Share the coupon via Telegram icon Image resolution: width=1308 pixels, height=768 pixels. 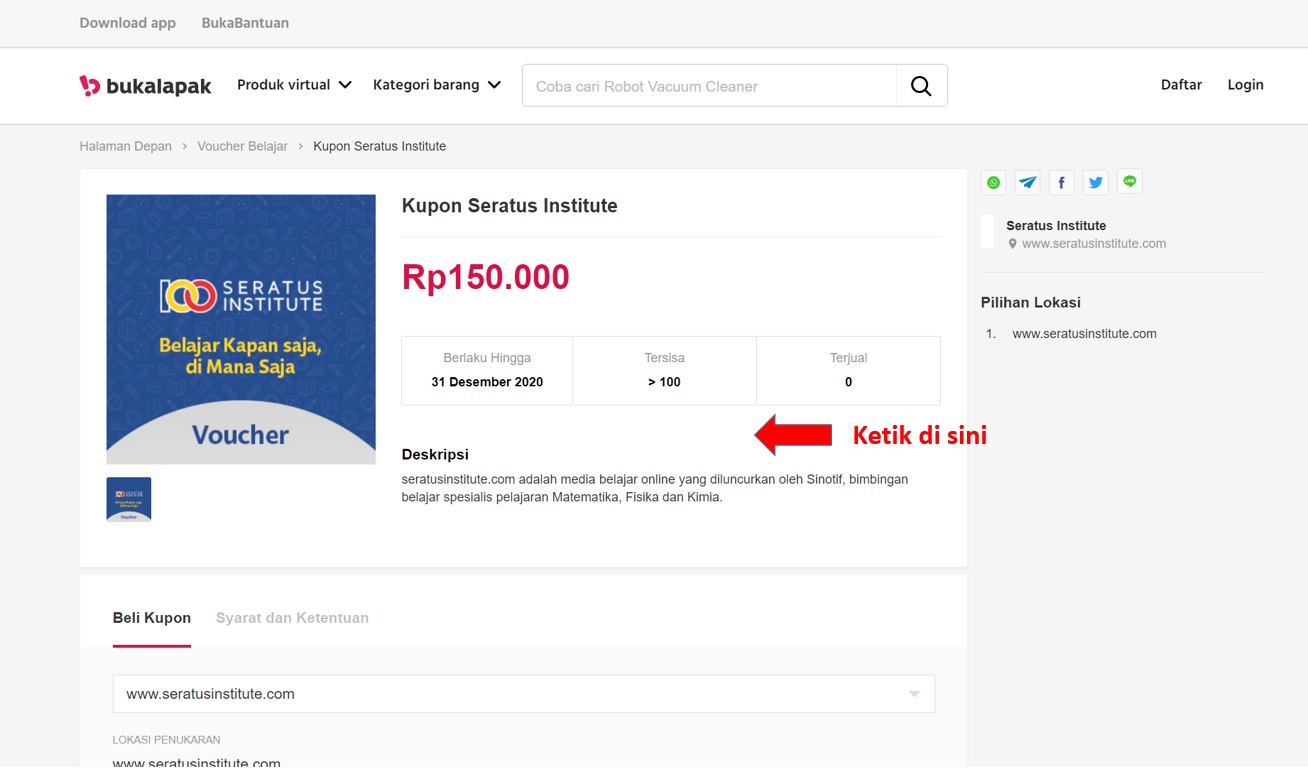click(x=1027, y=182)
